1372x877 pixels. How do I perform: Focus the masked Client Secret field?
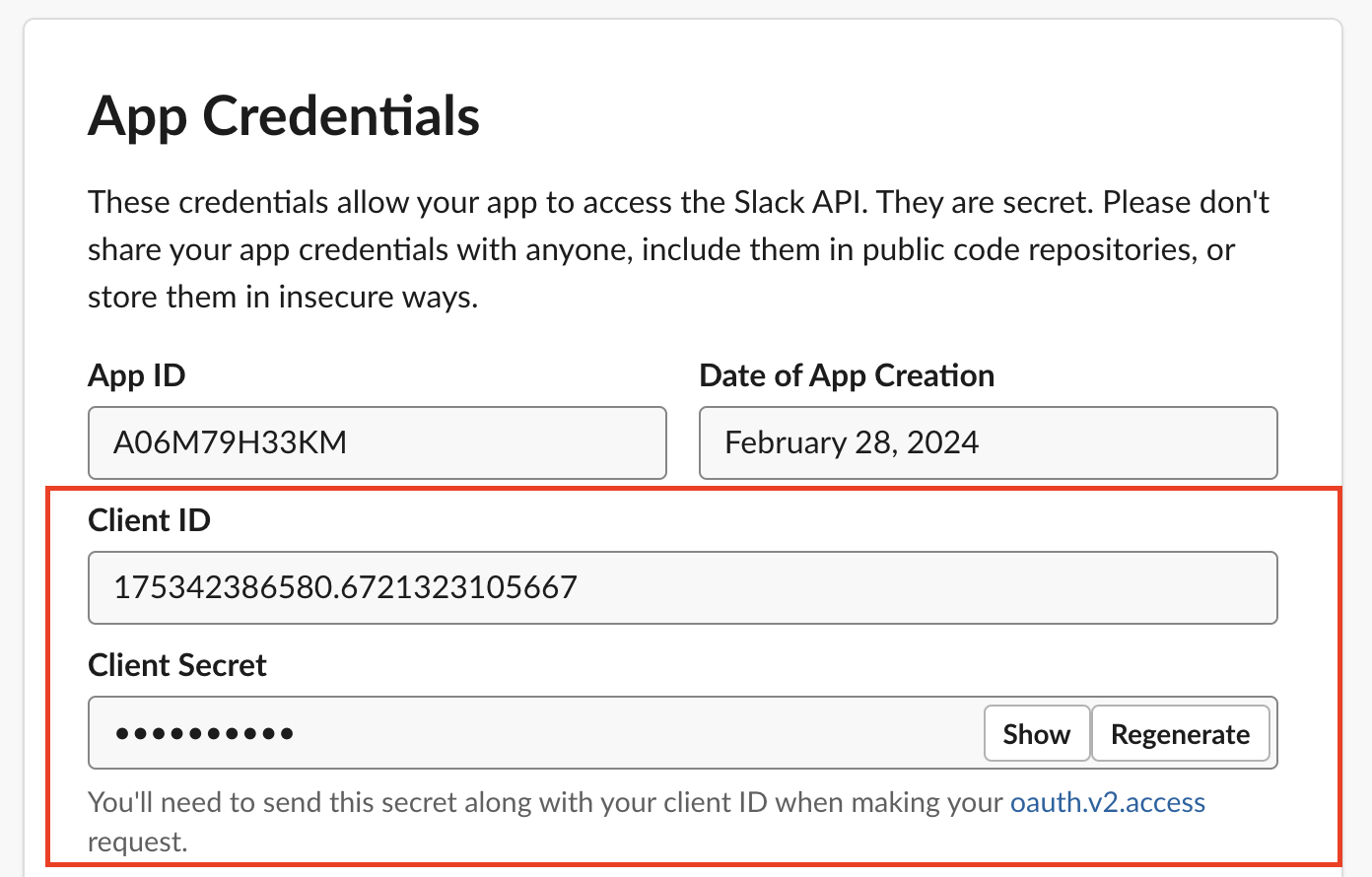(x=532, y=733)
